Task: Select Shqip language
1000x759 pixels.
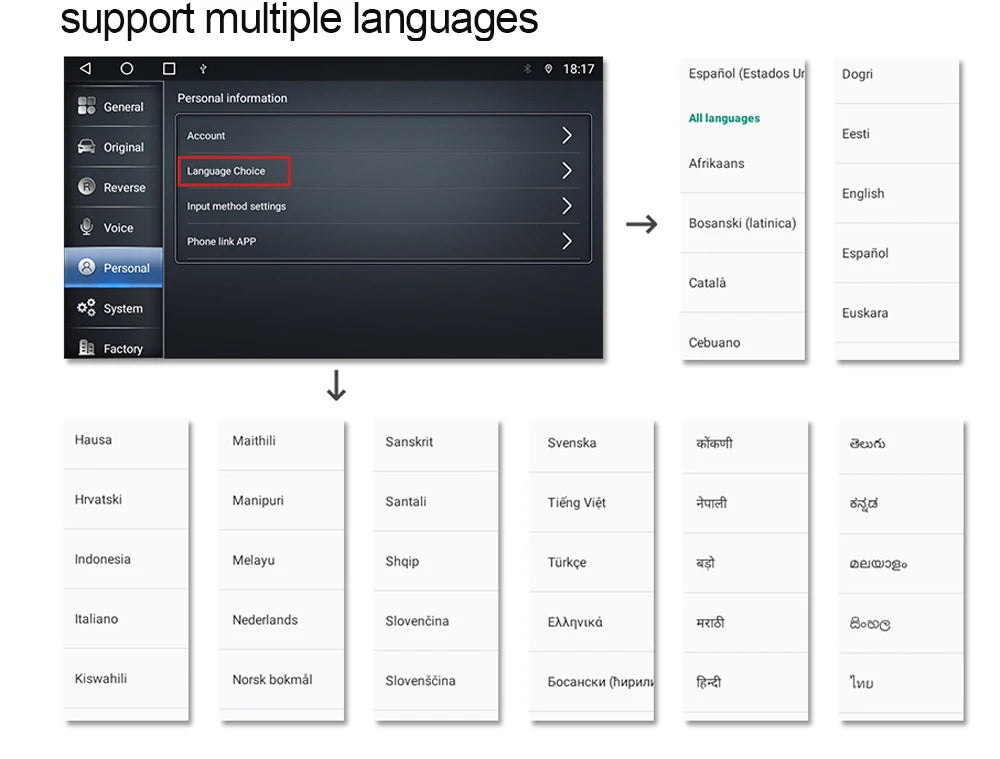Action: 436,561
